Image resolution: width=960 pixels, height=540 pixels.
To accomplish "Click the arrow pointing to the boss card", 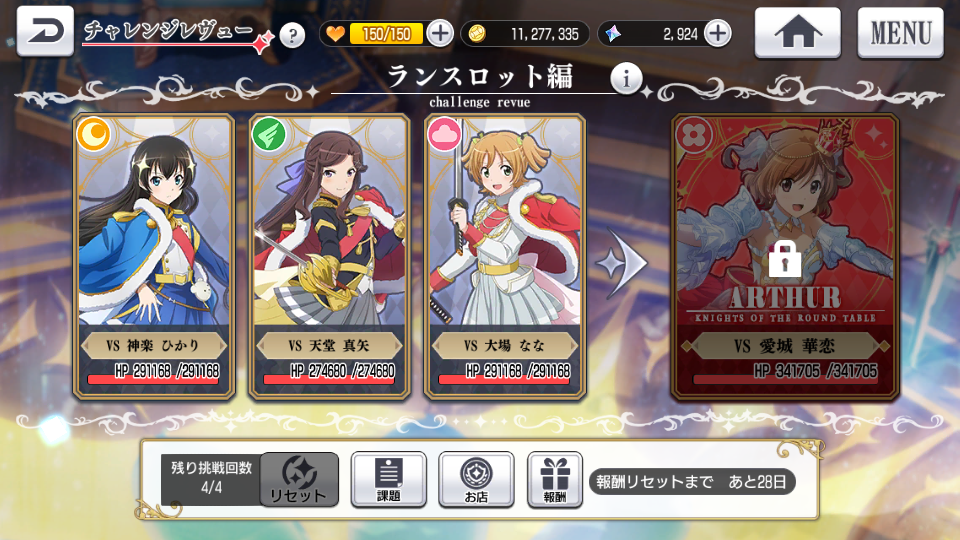I will [x=623, y=263].
